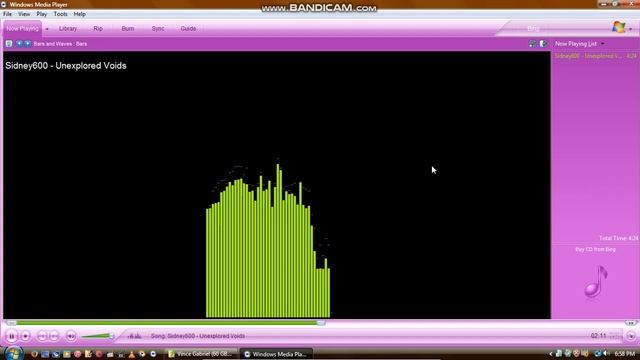Screen dimensions: 640x360
Task: Open the File menu
Action: (x=7, y=14)
